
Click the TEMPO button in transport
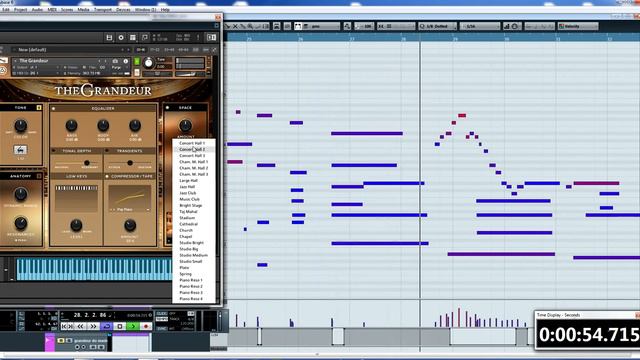[162, 320]
